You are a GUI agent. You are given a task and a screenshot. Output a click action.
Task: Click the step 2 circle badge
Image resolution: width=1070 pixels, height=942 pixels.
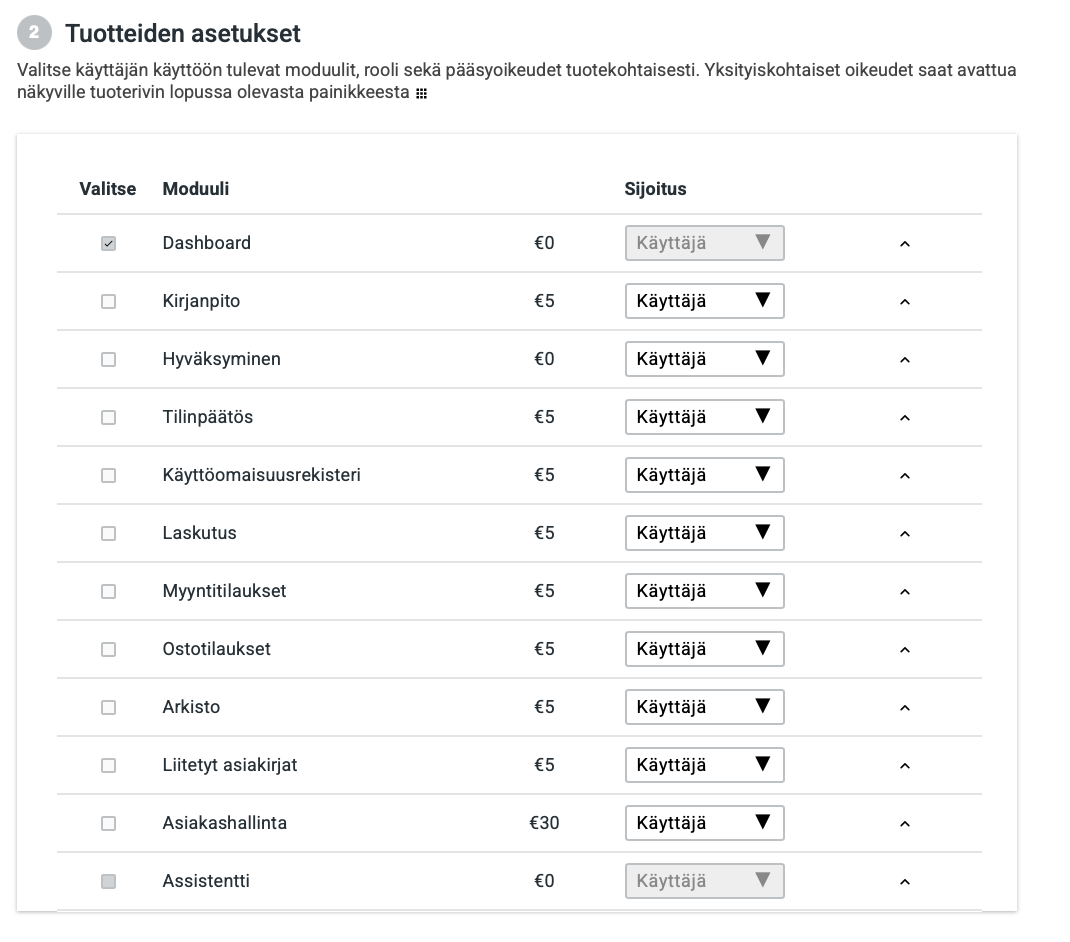[x=34, y=33]
